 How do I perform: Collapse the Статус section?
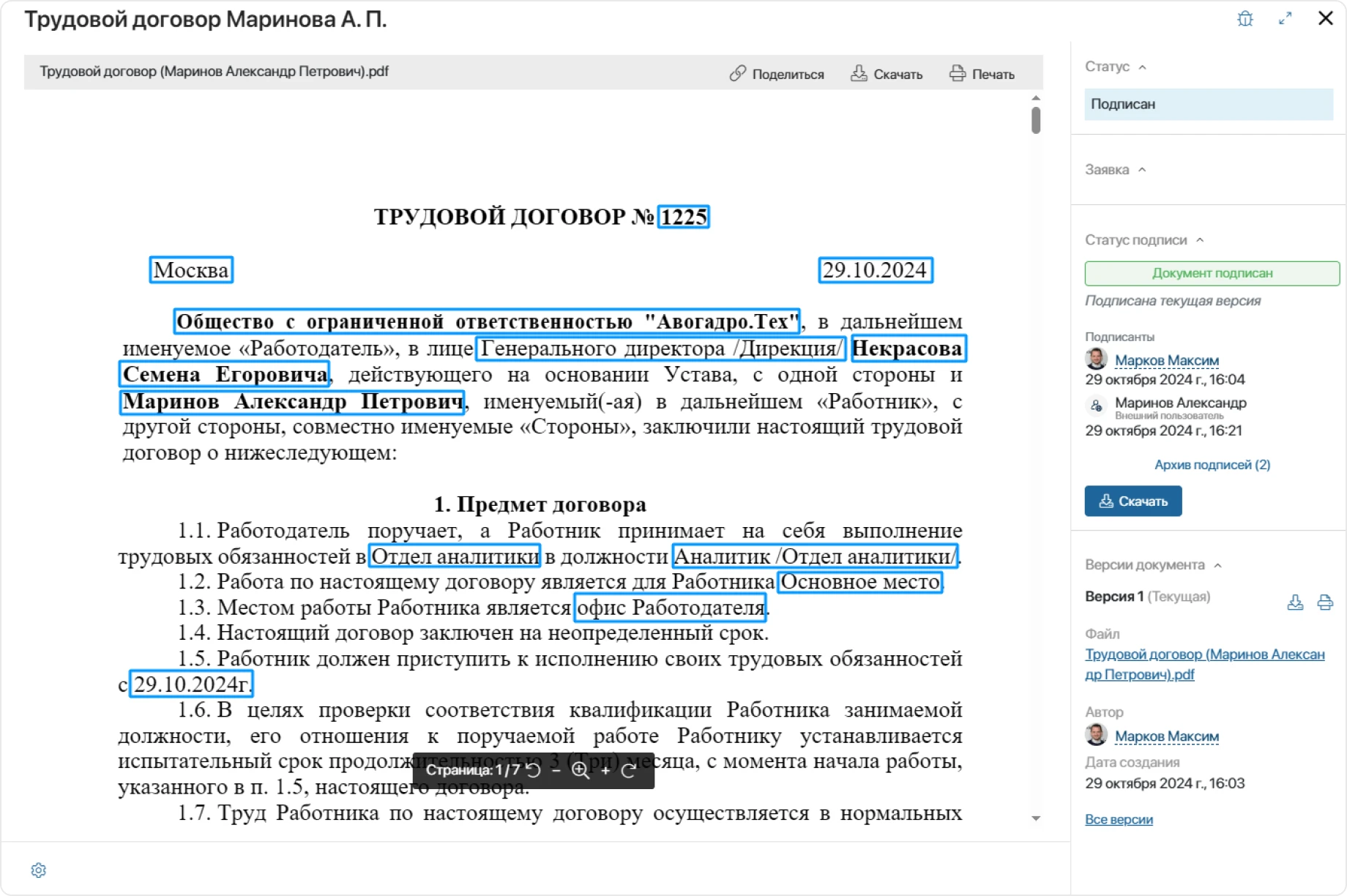1143,67
